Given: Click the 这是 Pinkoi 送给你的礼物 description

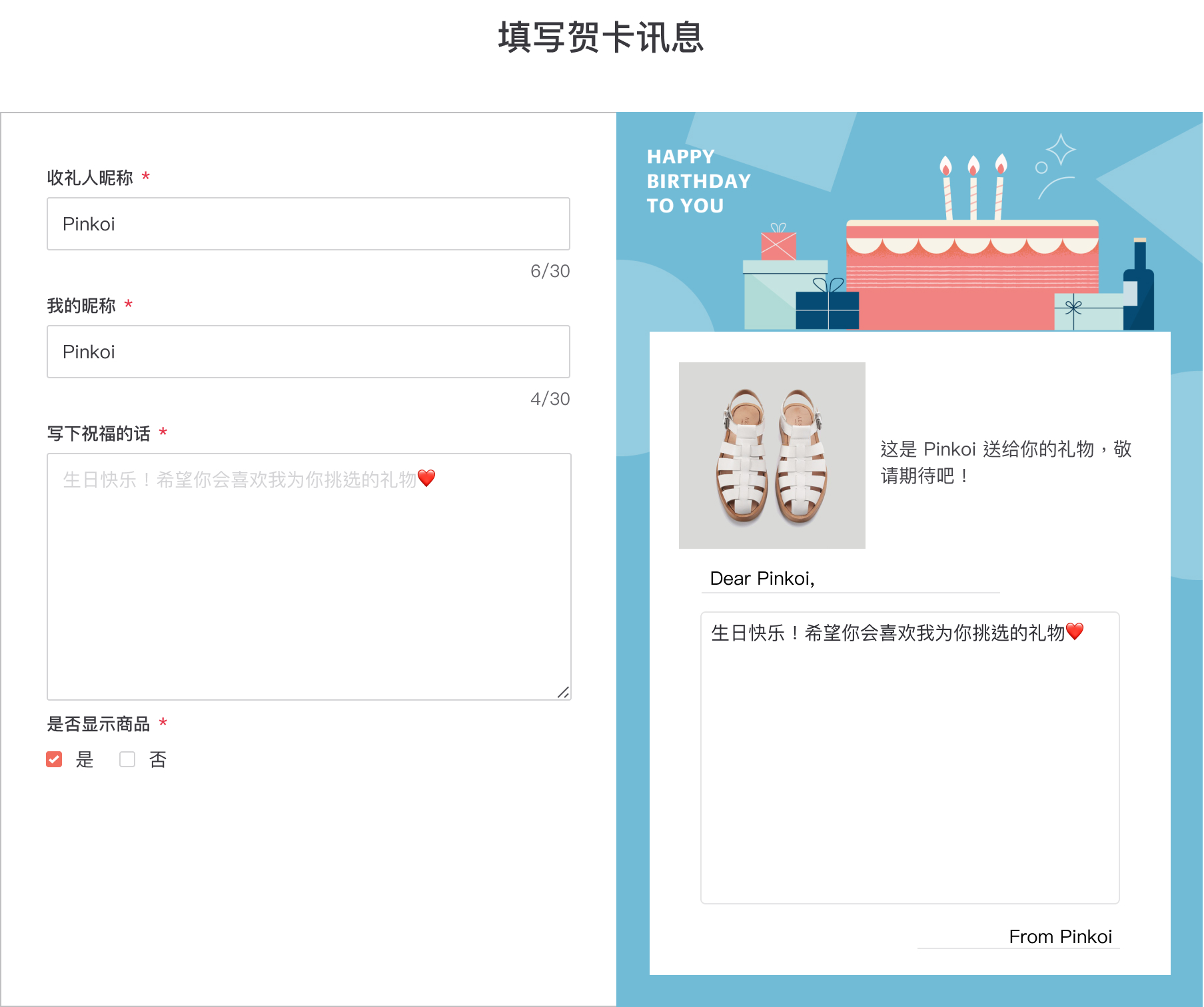Looking at the screenshot, I should click(x=1006, y=462).
